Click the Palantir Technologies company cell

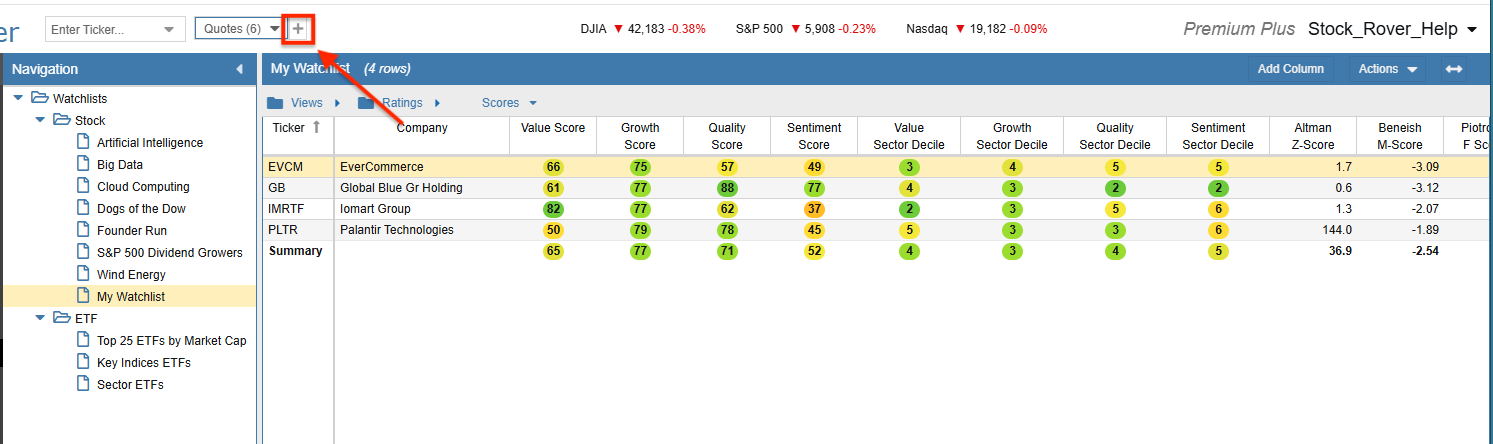(422, 230)
